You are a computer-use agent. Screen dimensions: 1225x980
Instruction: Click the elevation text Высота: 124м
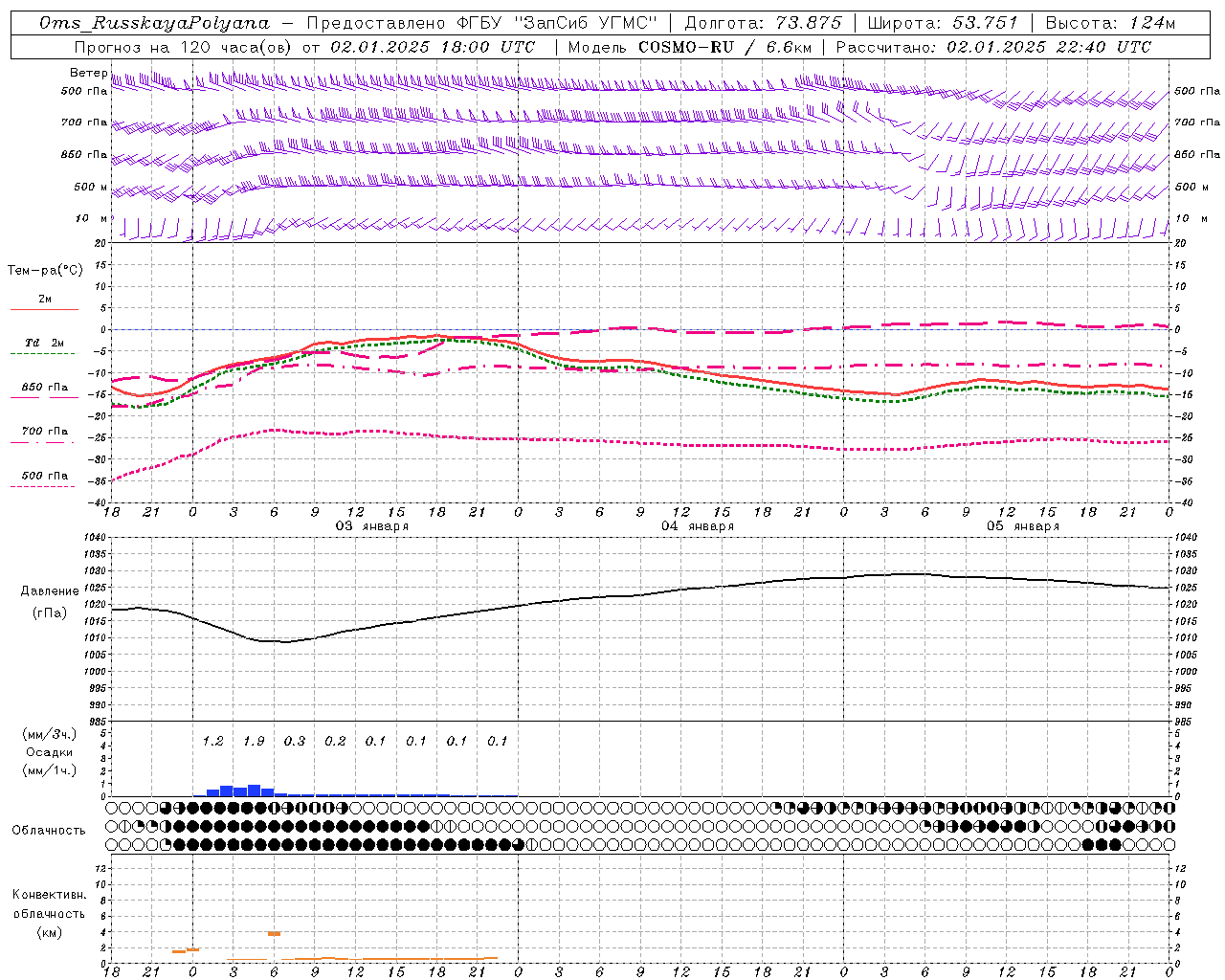1110,23
